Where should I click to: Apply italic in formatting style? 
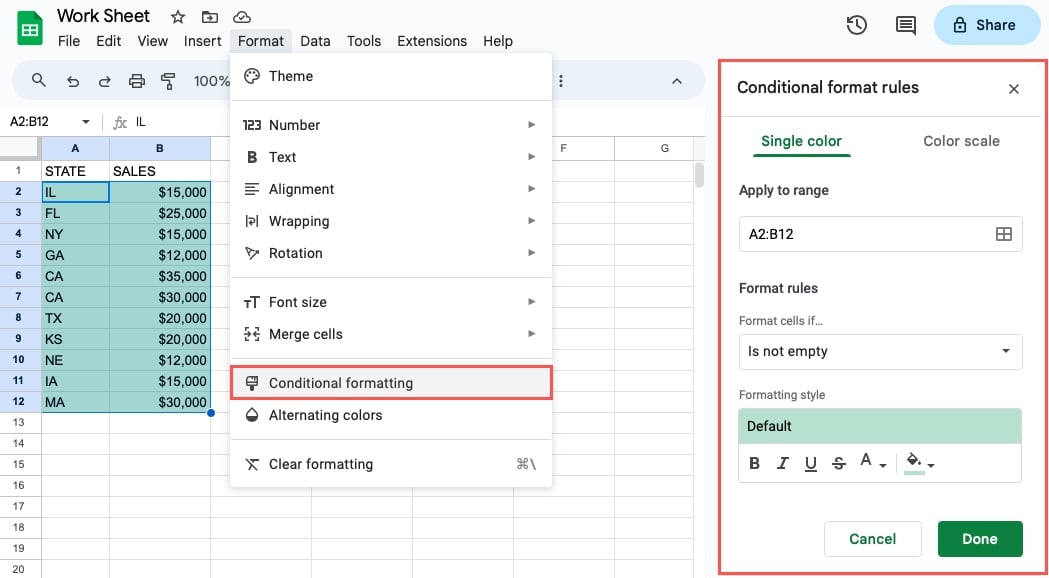pos(782,463)
